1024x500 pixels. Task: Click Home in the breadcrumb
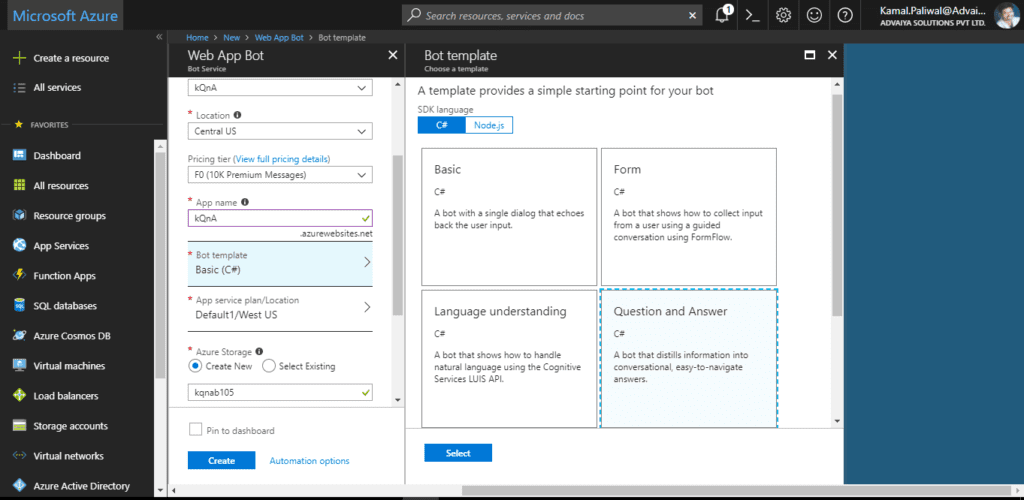click(x=197, y=38)
